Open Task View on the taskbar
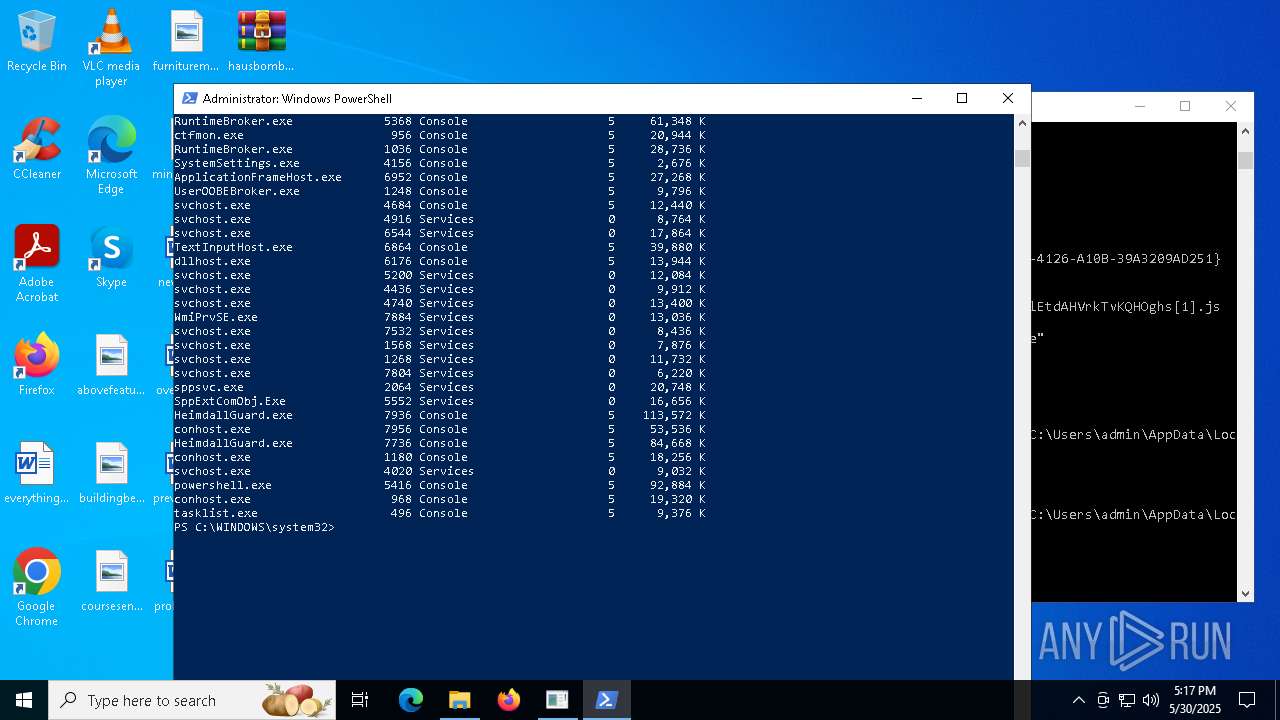 pos(360,700)
